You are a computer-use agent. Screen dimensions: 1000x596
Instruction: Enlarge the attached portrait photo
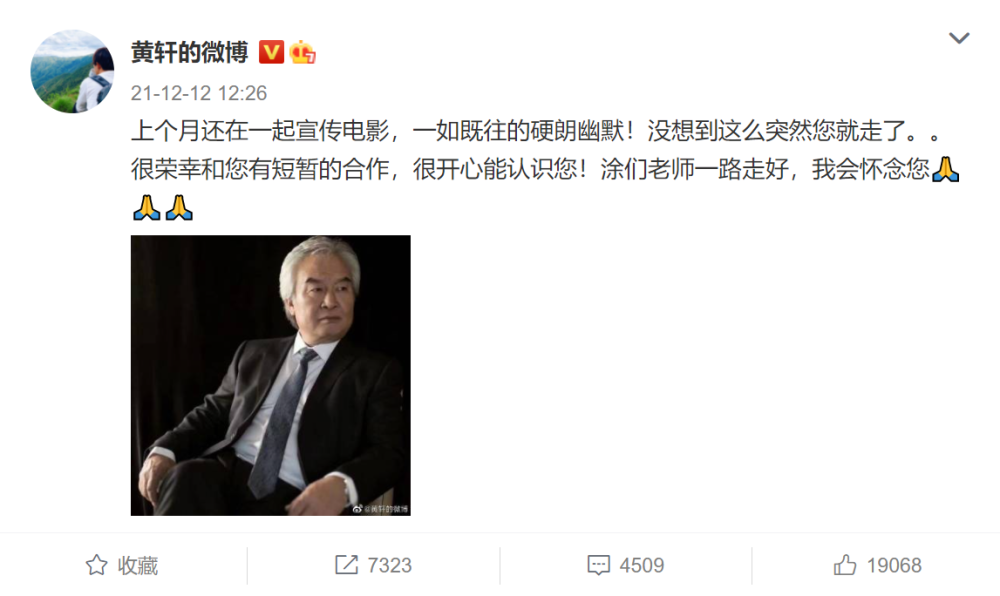pos(270,375)
